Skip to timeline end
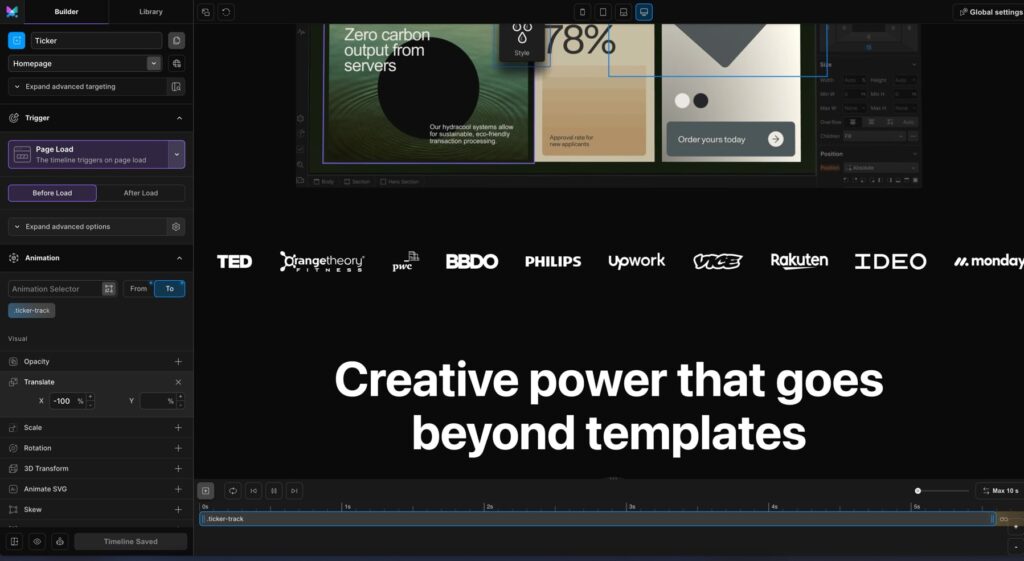This screenshot has height=561, width=1024. [295, 490]
